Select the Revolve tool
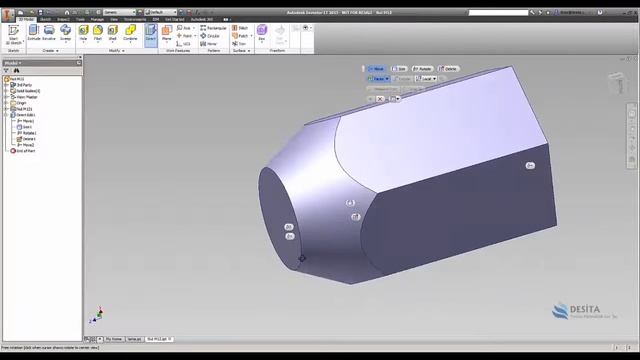This screenshot has width=640, height=360. [x=49, y=33]
